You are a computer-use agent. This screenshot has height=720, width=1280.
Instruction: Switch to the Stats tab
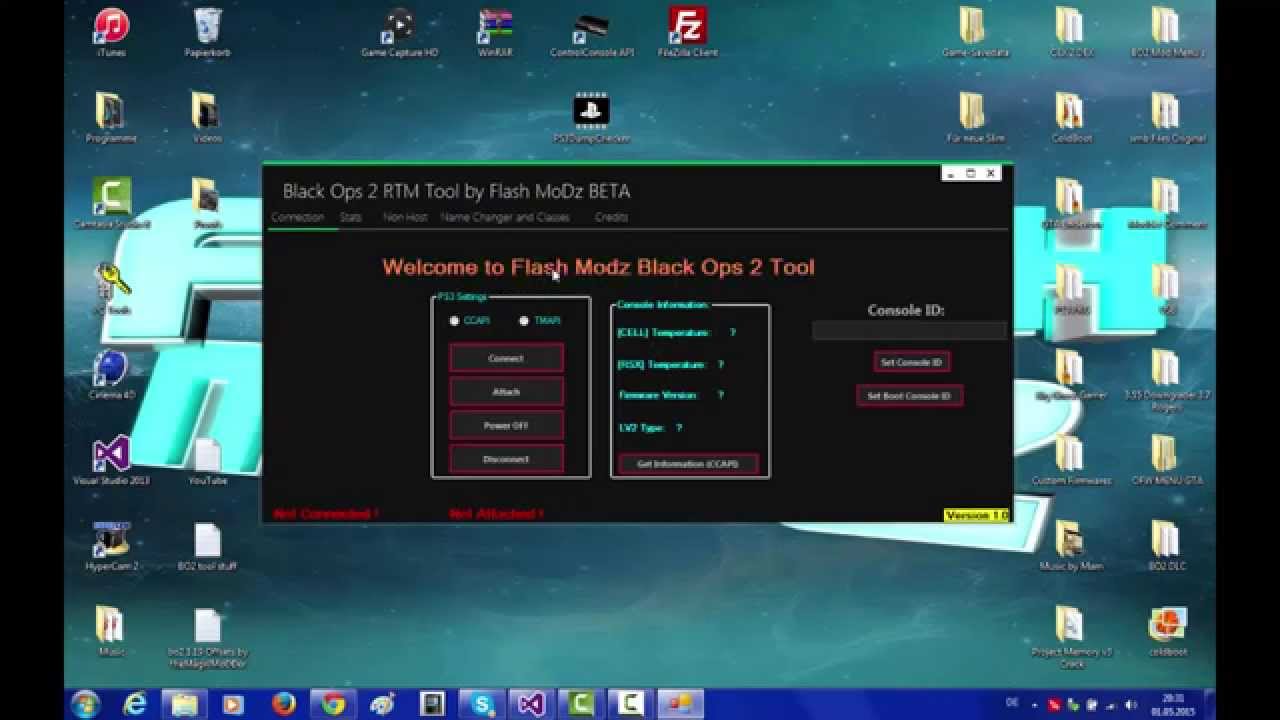350,217
